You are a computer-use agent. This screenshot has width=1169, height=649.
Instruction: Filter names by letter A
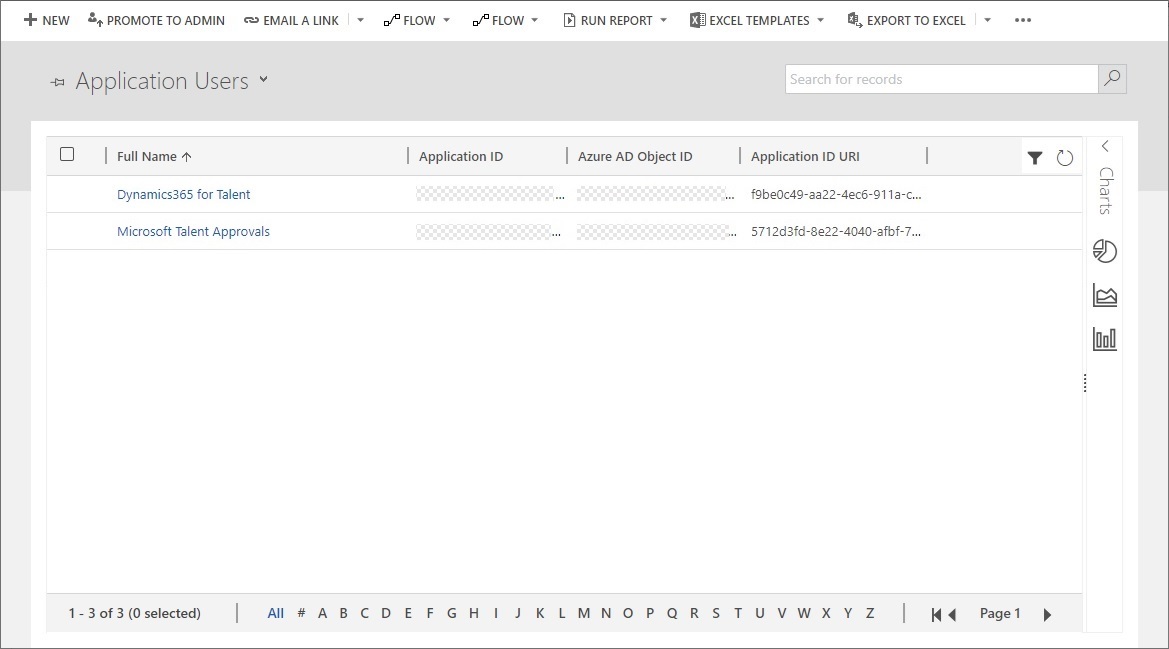pyautogui.click(x=322, y=613)
